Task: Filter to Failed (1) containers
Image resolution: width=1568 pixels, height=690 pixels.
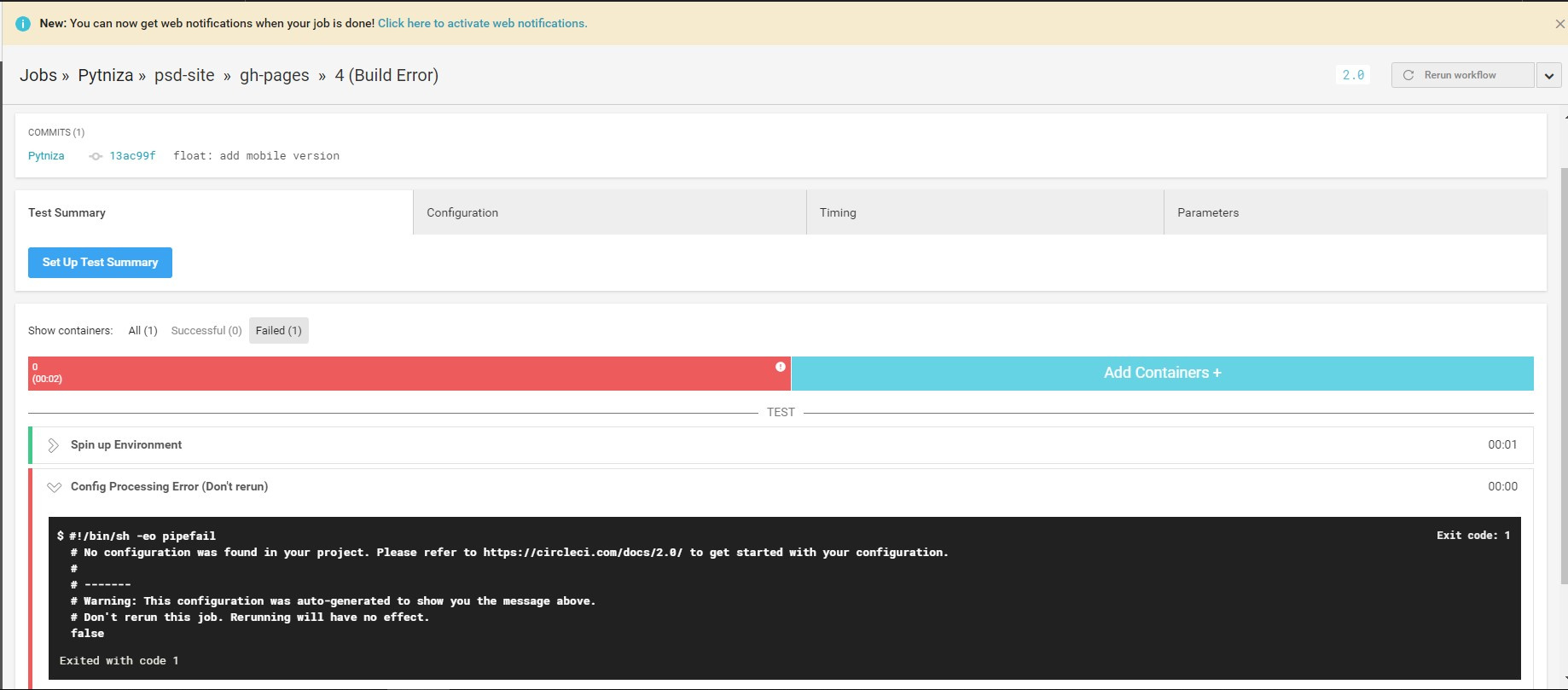Action: pos(279,331)
